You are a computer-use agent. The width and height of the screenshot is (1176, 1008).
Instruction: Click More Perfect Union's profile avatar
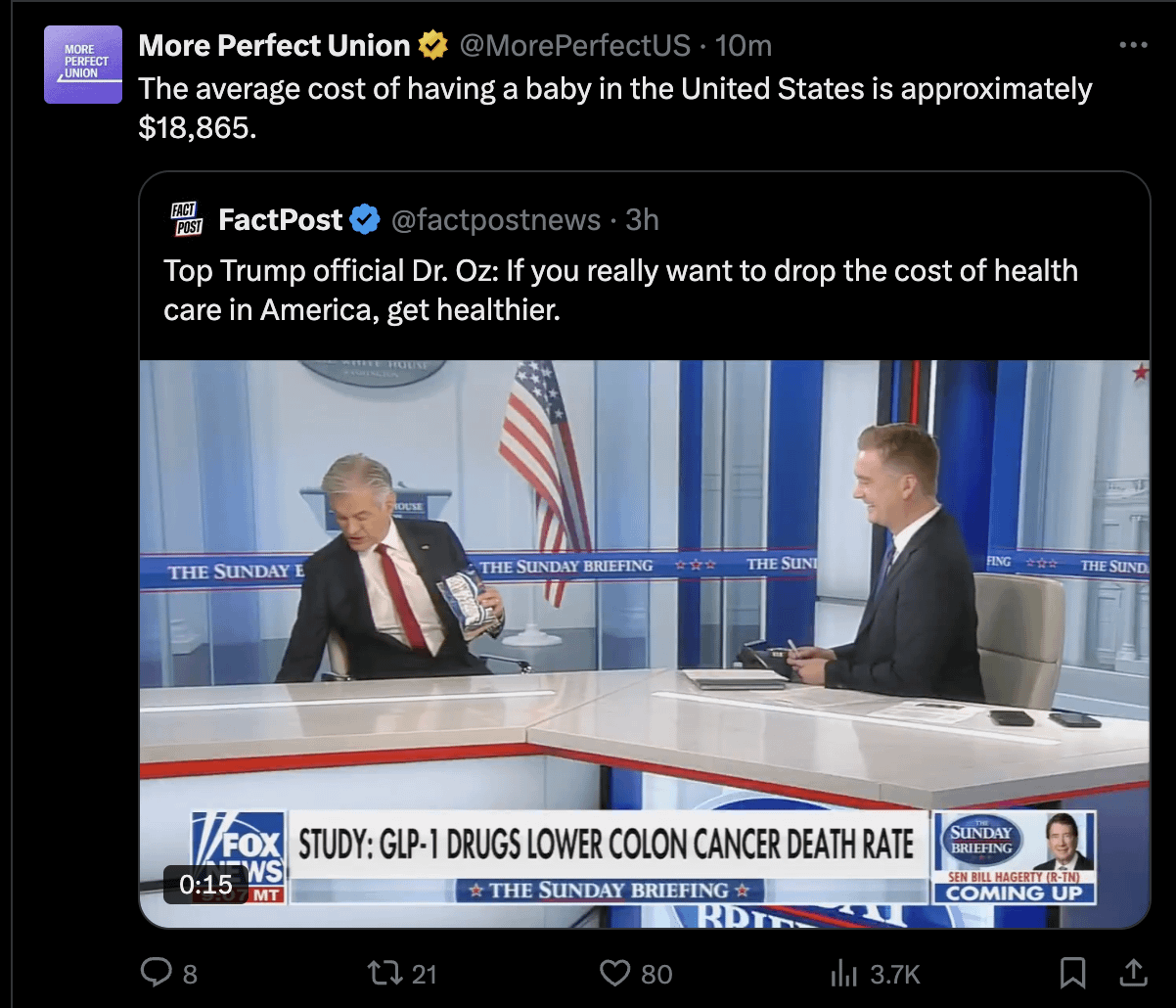click(83, 65)
